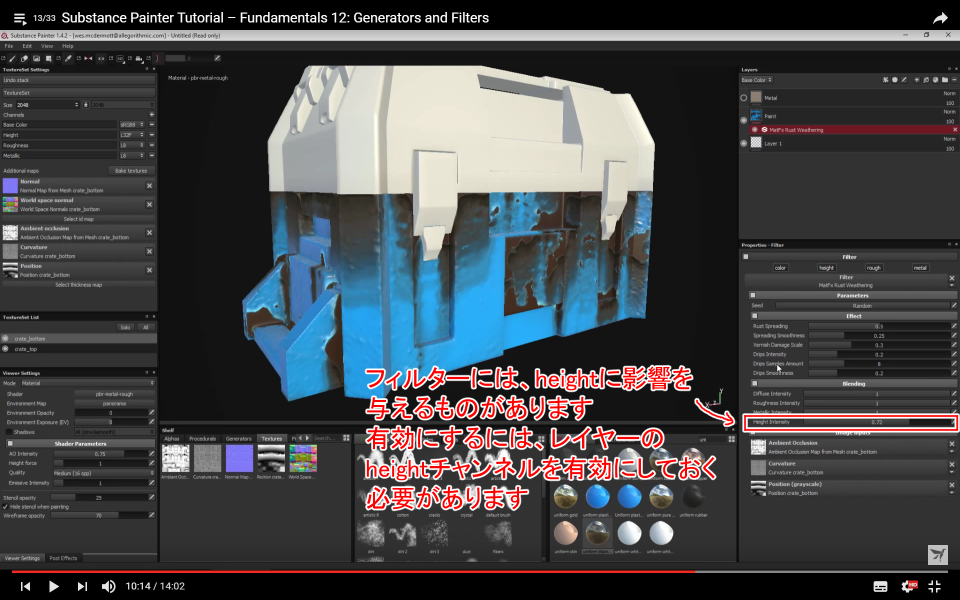
Task: Adjust Rust Spreading slider
Action: (x=879, y=326)
